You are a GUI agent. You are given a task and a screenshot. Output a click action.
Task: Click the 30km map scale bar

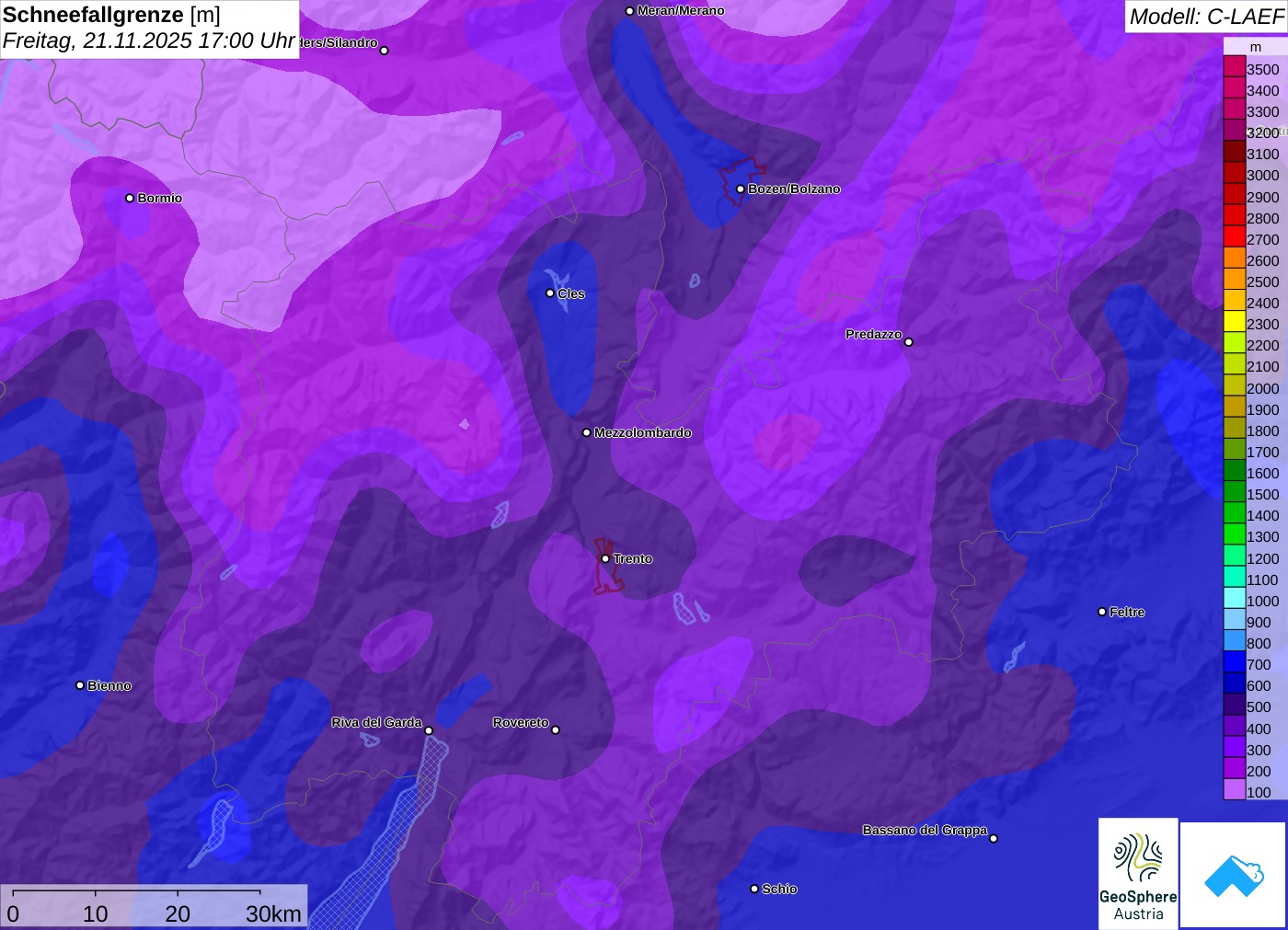point(154,907)
